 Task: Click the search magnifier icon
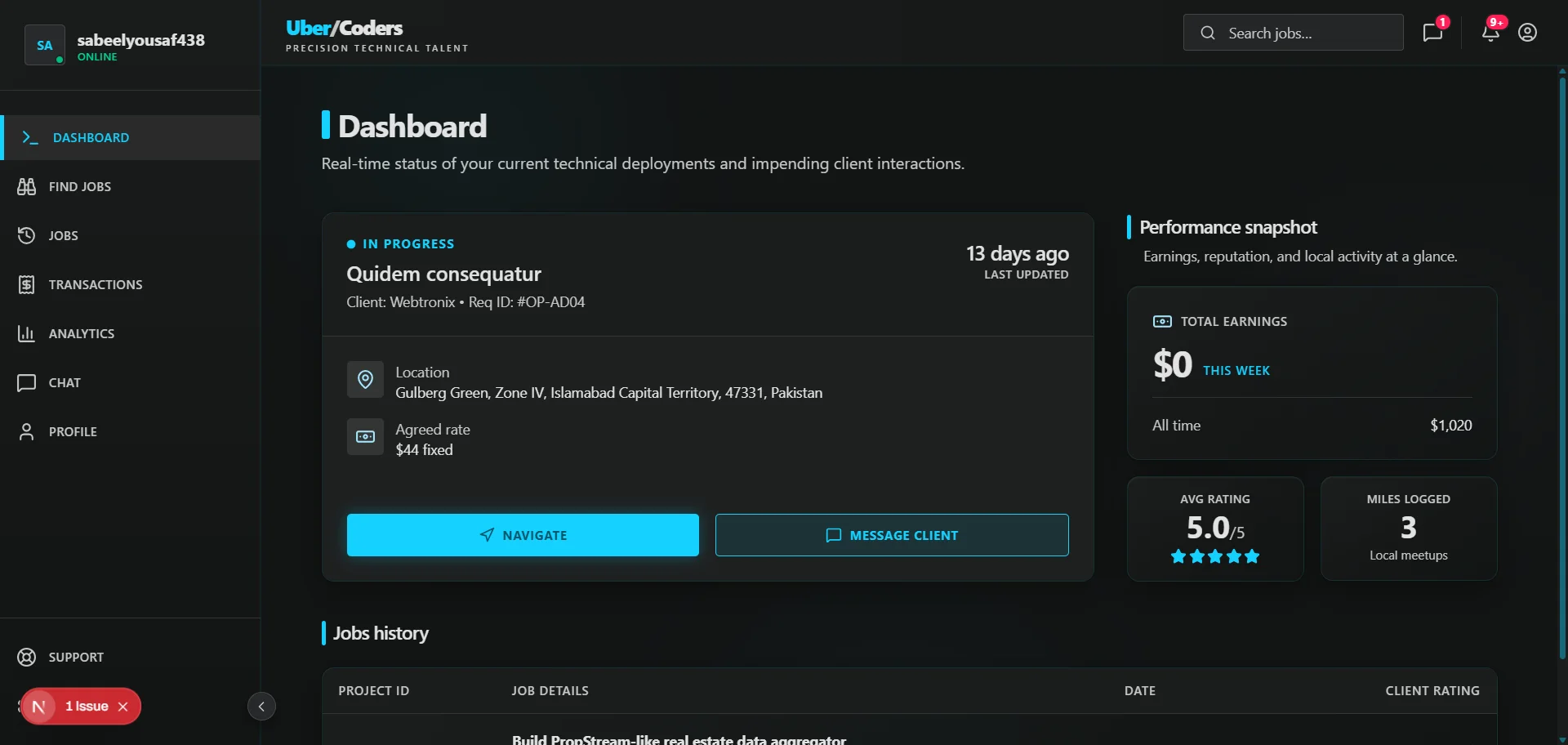1208,33
